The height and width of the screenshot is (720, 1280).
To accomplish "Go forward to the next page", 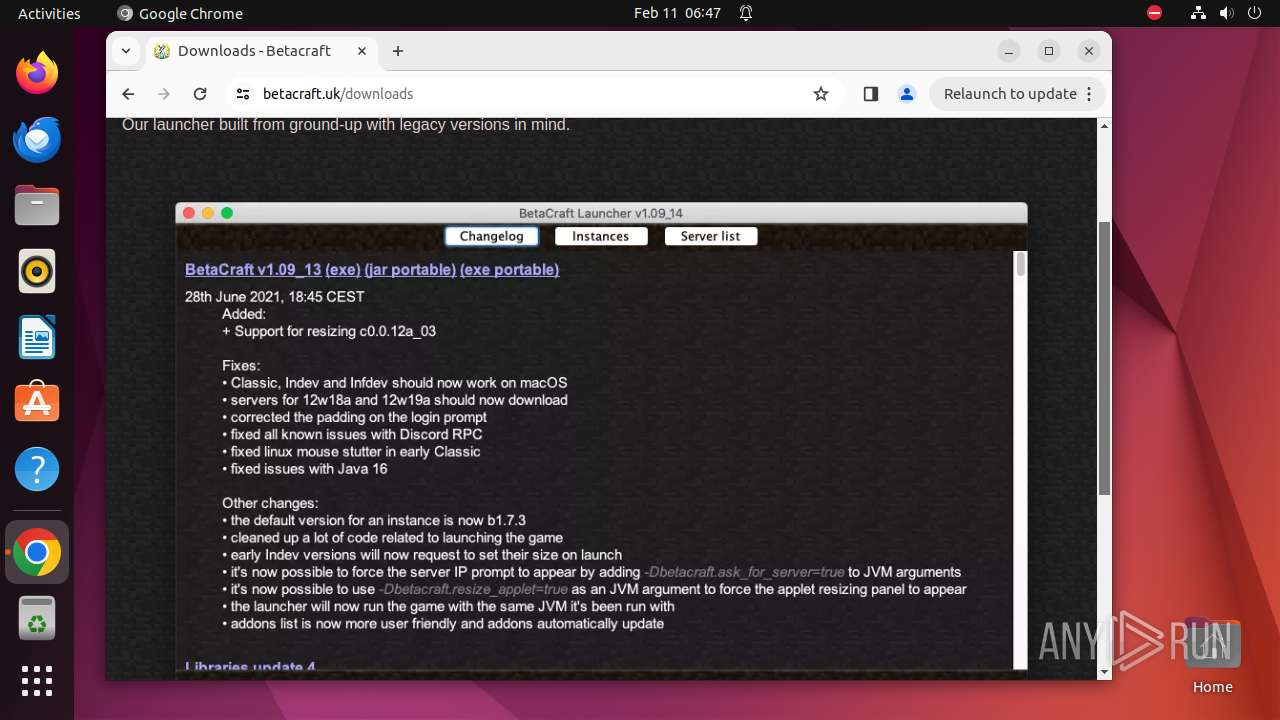I will coord(164,94).
